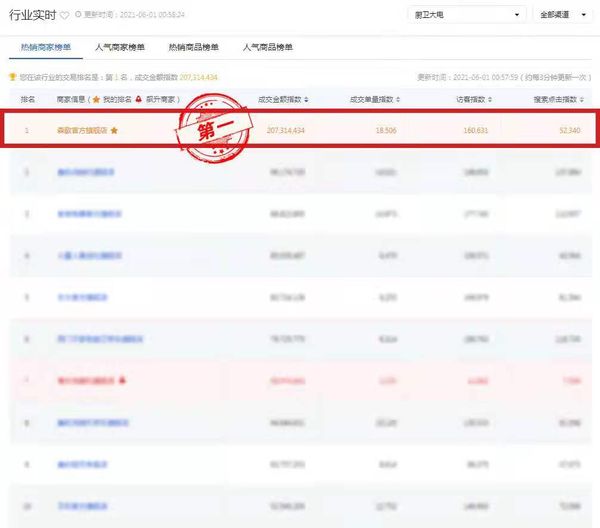Click the 207,314,434 index value in ranking notice
Screen dimensions: 600x528
(198, 77)
